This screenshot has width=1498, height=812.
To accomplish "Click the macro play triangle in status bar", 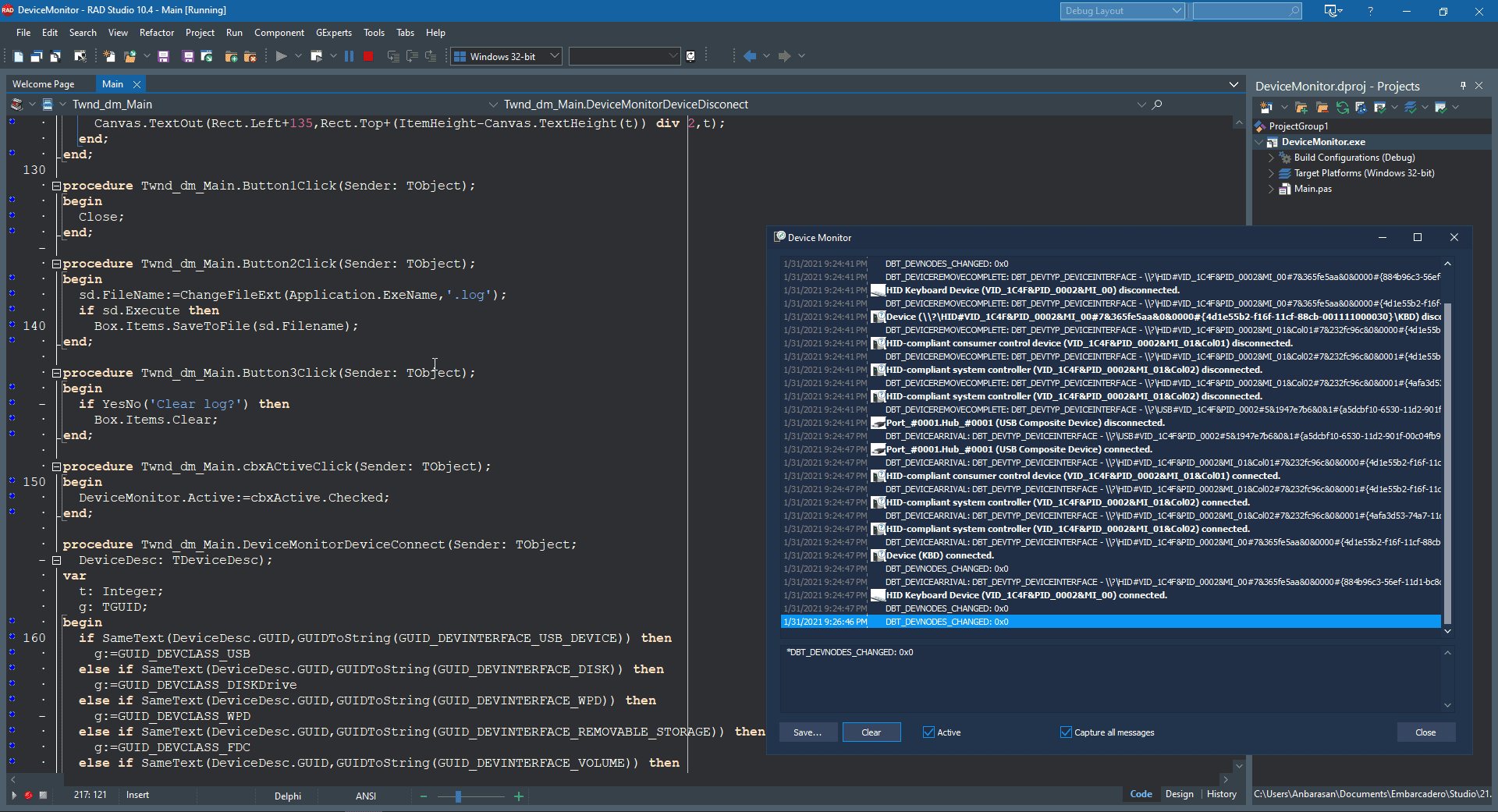I will (13, 796).
